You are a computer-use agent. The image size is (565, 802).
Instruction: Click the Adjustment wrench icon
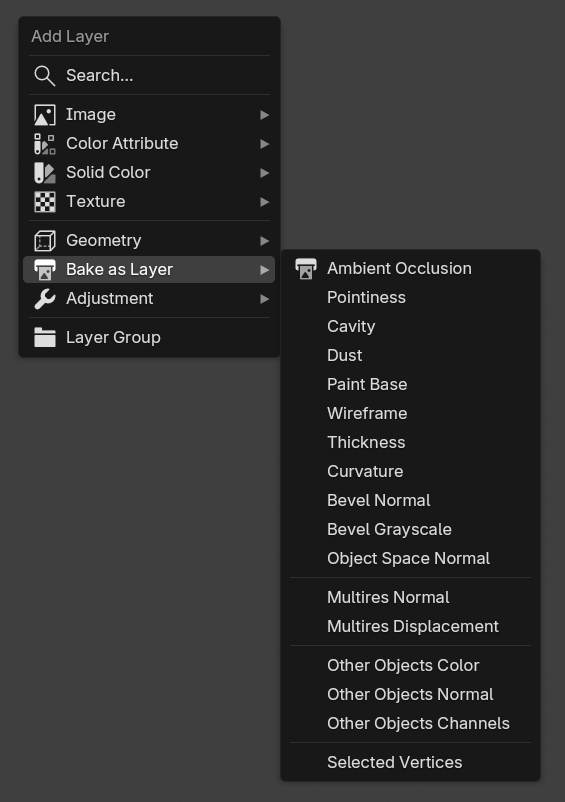point(44,299)
